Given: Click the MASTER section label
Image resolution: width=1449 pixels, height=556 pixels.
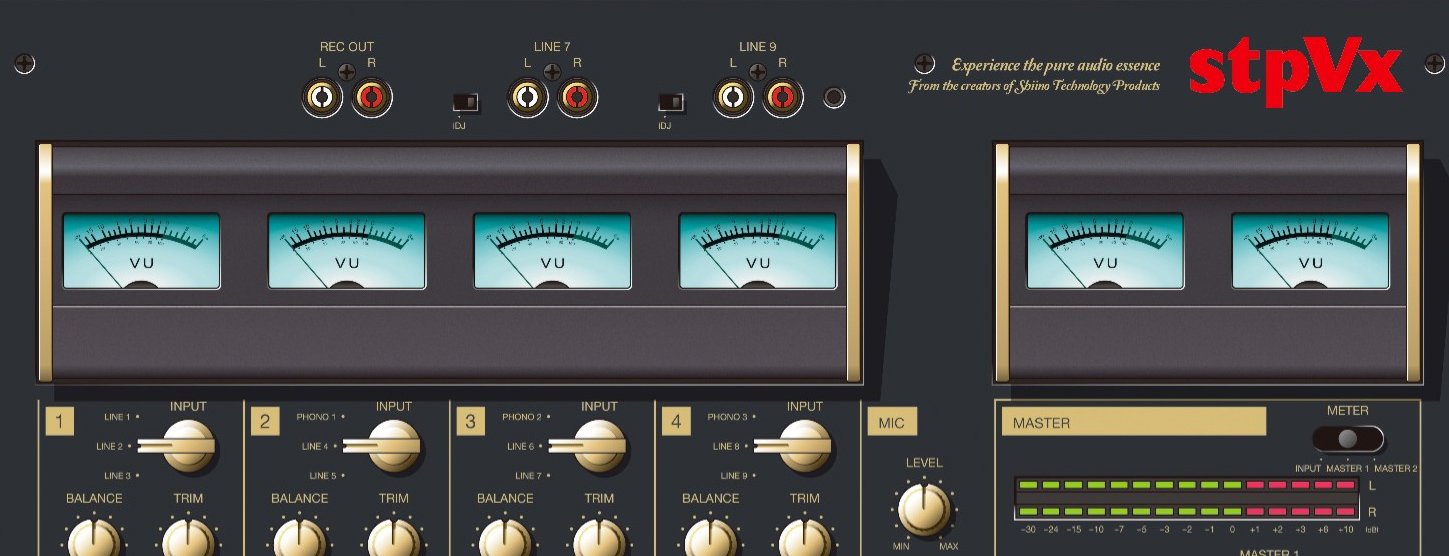Looking at the screenshot, I should point(1133,422).
